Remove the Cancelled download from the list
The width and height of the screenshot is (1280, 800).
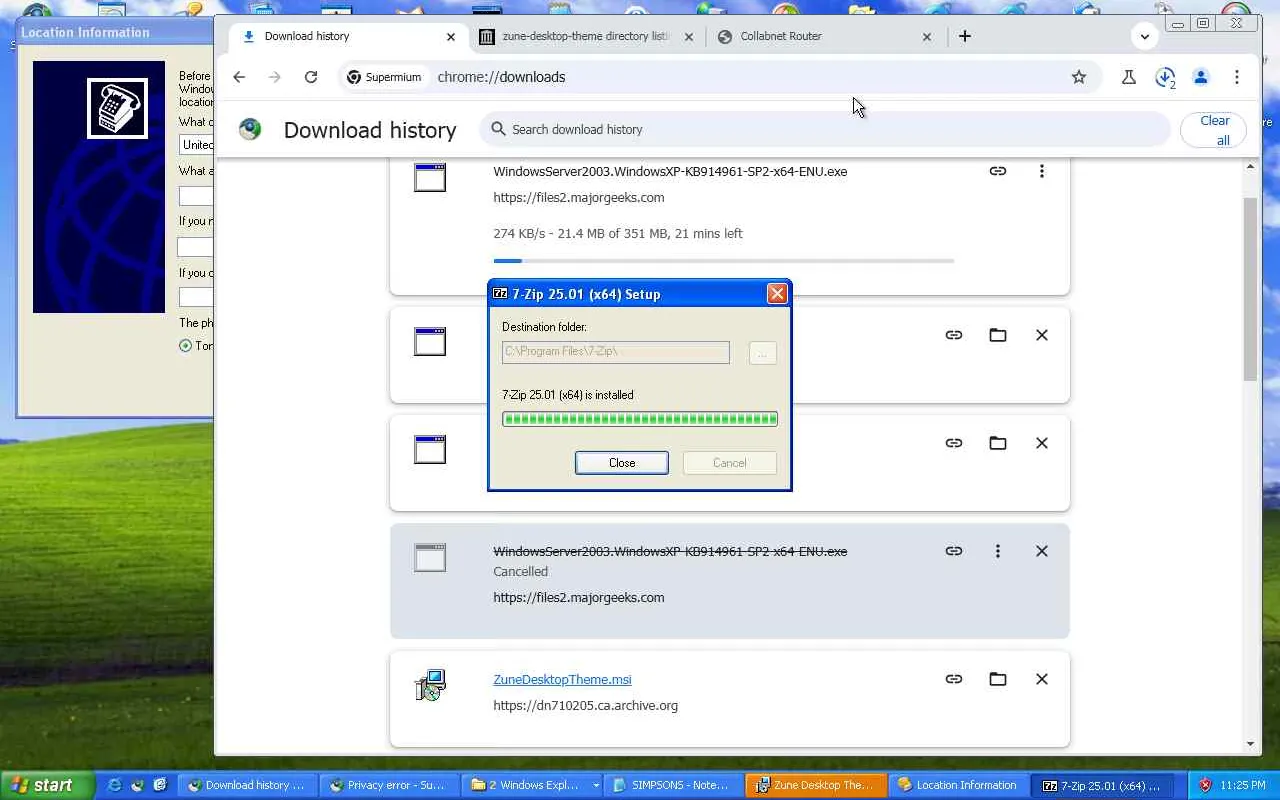pos(1042,551)
